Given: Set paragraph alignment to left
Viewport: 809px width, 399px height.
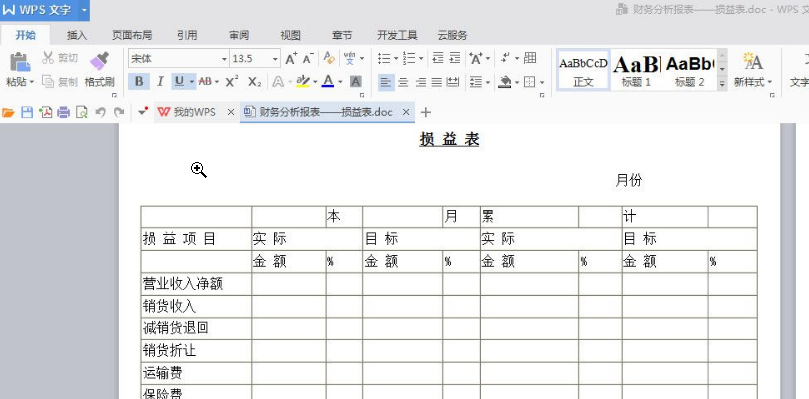Looking at the screenshot, I should tap(386, 82).
